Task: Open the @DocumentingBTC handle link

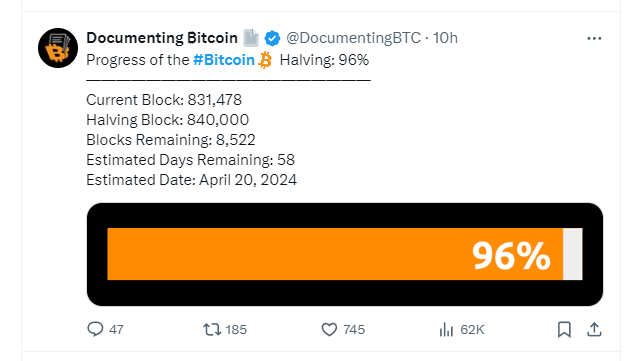Action: click(x=354, y=38)
